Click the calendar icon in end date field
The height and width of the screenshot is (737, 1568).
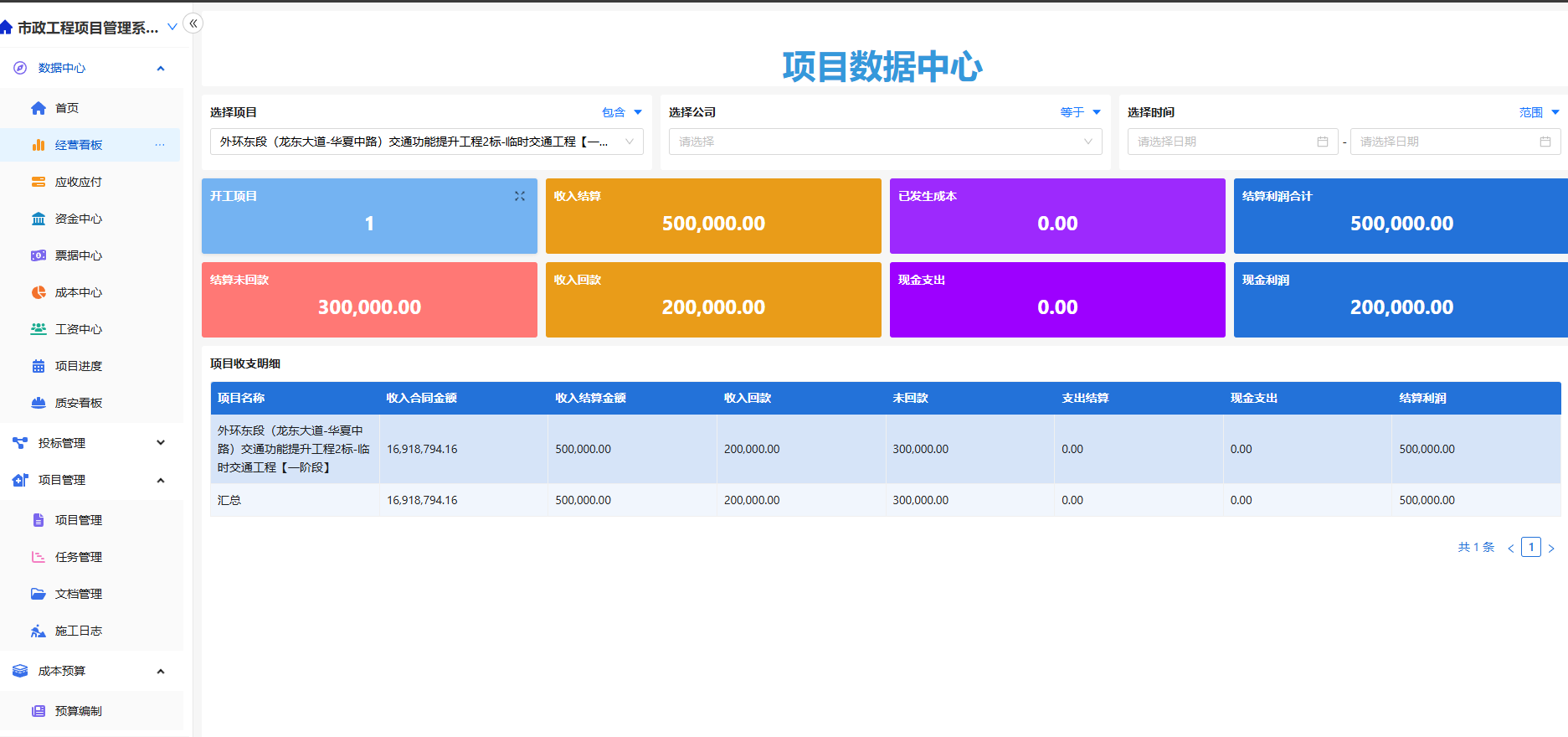pos(1545,142)
